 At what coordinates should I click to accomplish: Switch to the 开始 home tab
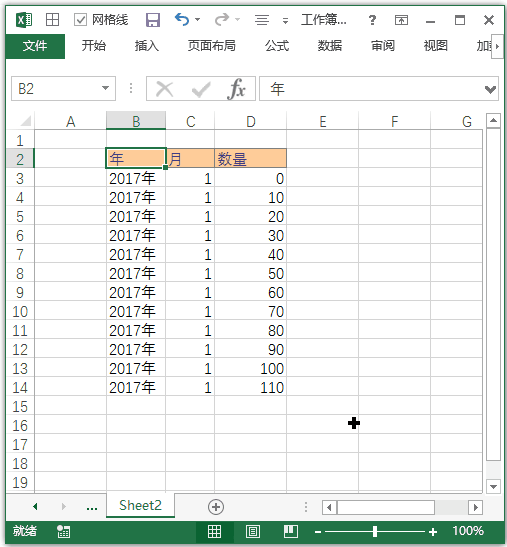click(x=94, y=46)
